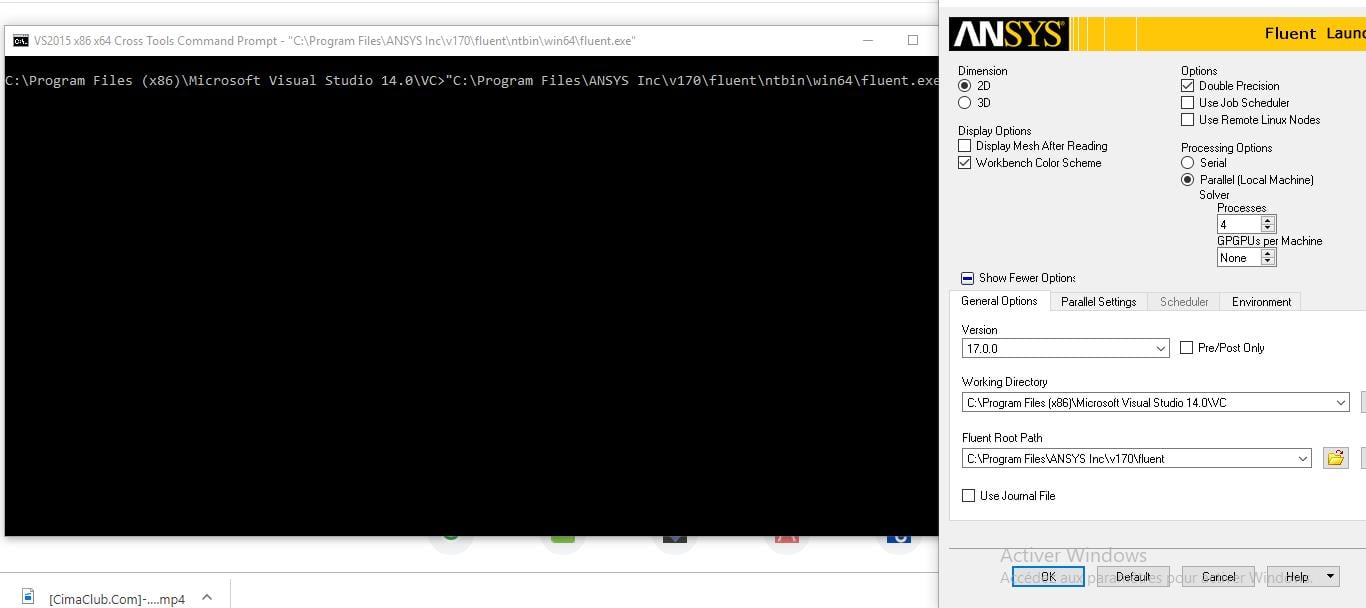Viewport: 1366px width, 608px height.
Task: Adjust GPGPUs per Machine spinner arrows
Action: pos(1268,258)
